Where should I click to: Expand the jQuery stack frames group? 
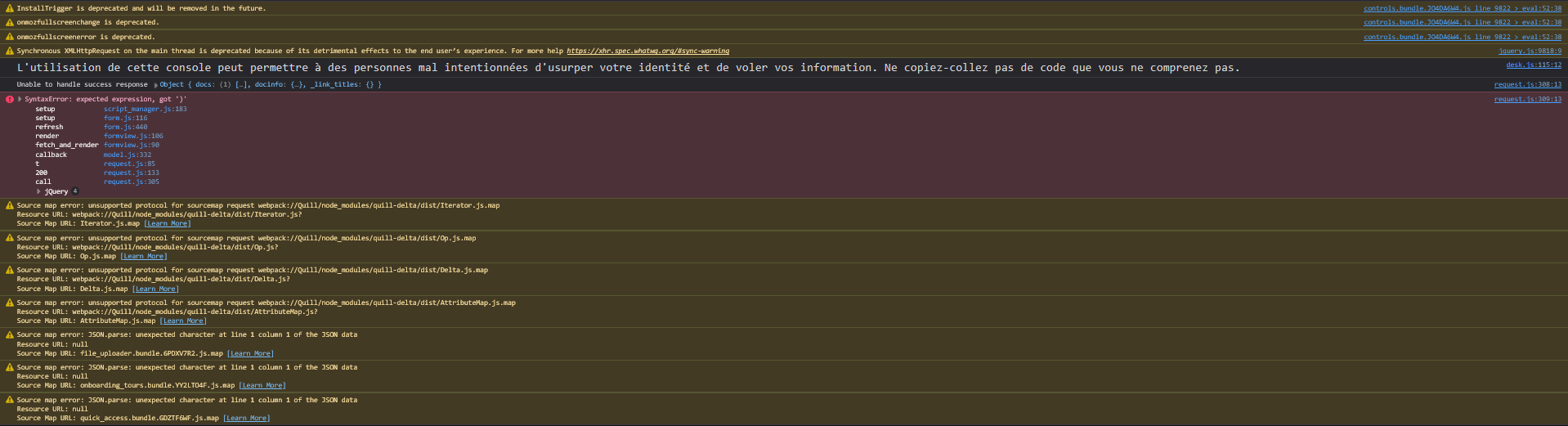coord(38,191)
